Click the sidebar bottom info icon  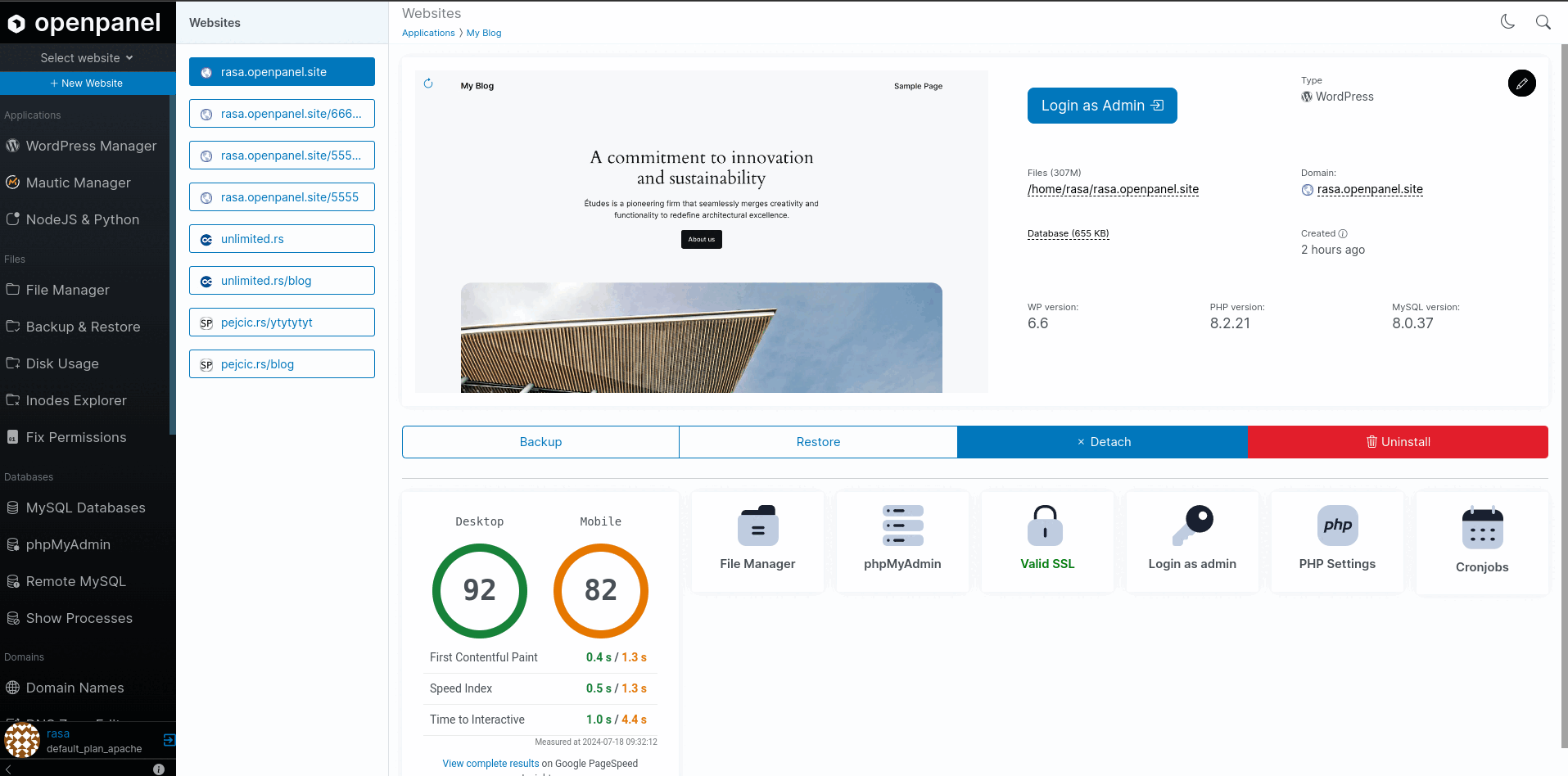coord(159,769)
